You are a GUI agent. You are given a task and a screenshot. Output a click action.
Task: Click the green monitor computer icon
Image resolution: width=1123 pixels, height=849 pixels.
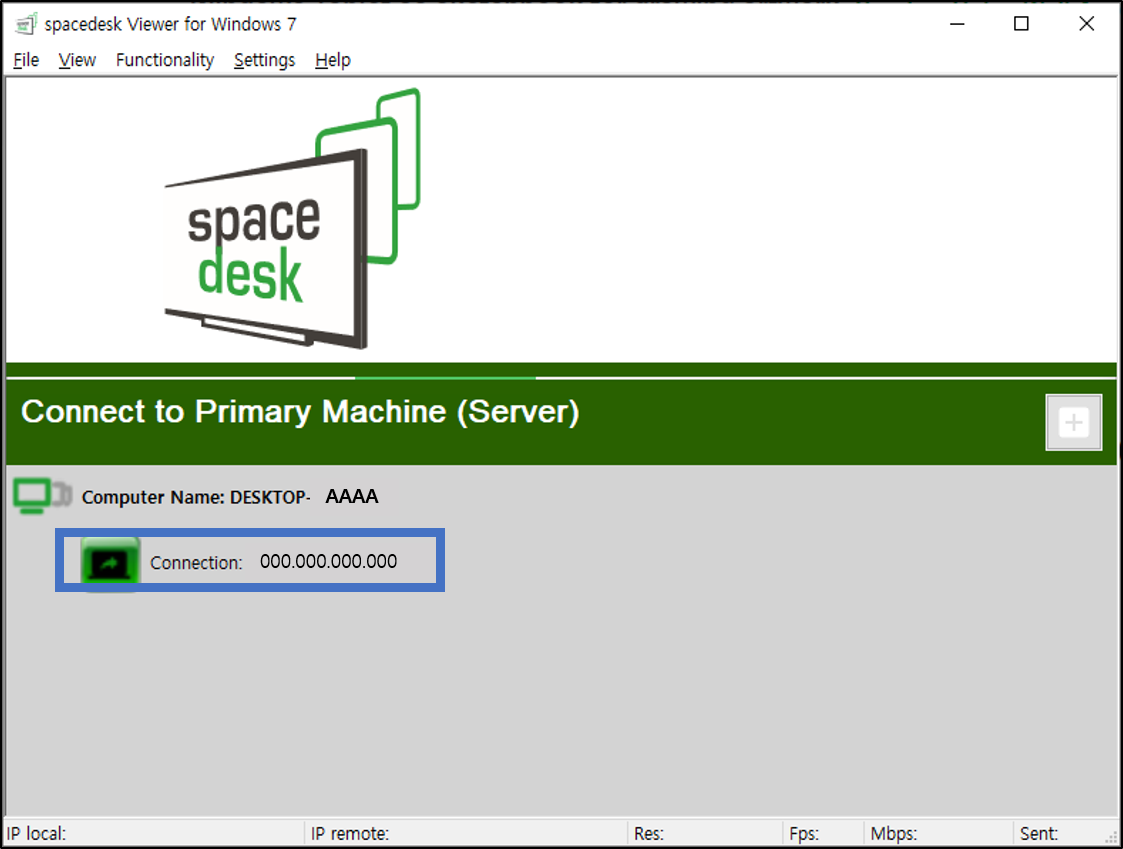click(42, 496)
